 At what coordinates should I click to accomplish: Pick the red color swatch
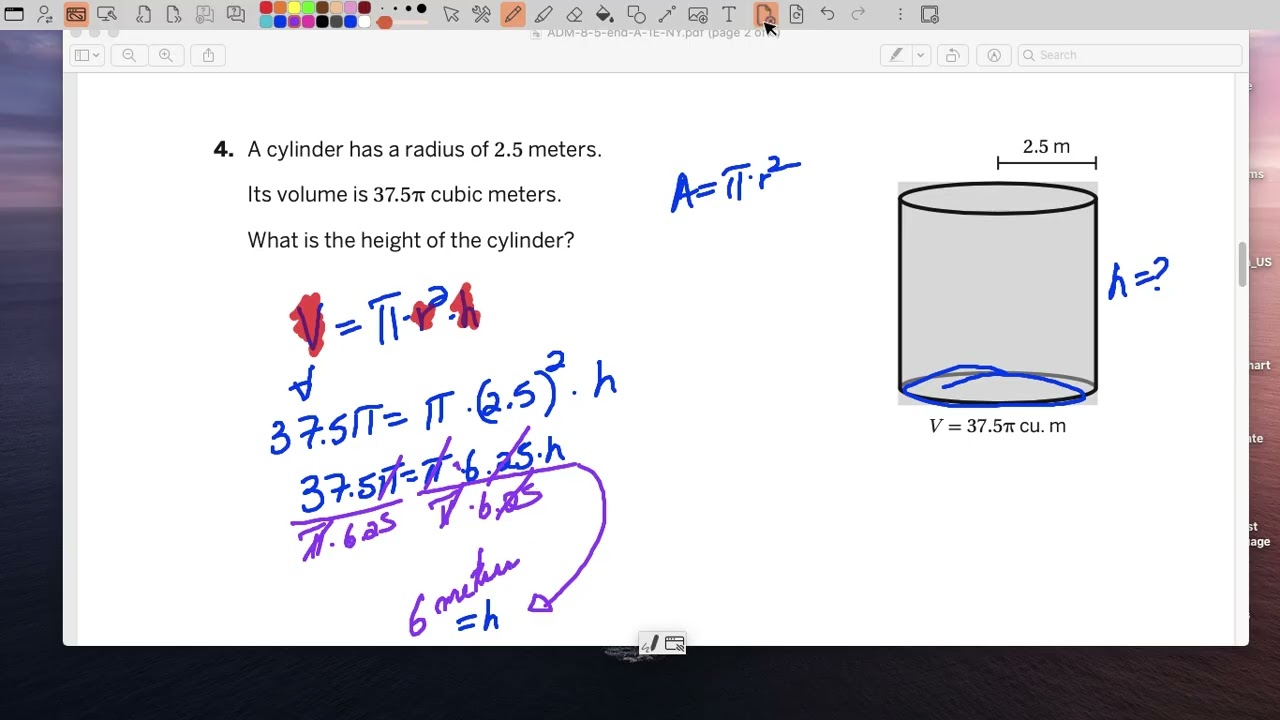(x=266, y=7)
